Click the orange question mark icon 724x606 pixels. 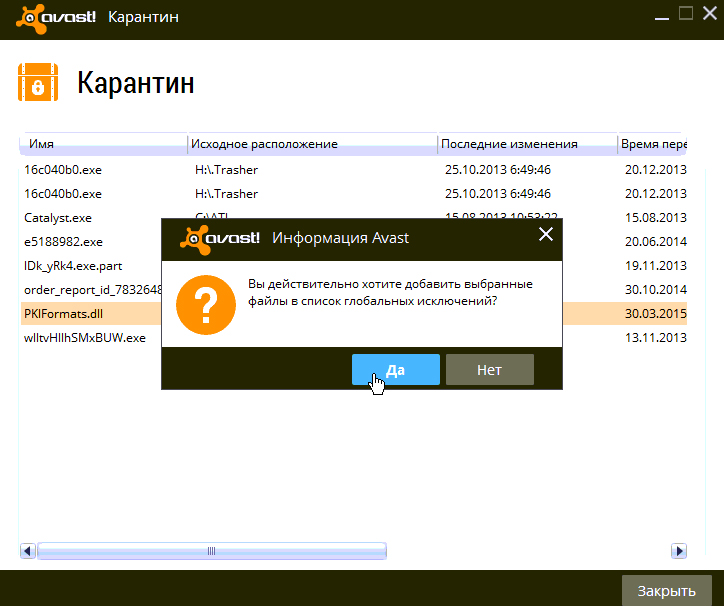[205, 305]
